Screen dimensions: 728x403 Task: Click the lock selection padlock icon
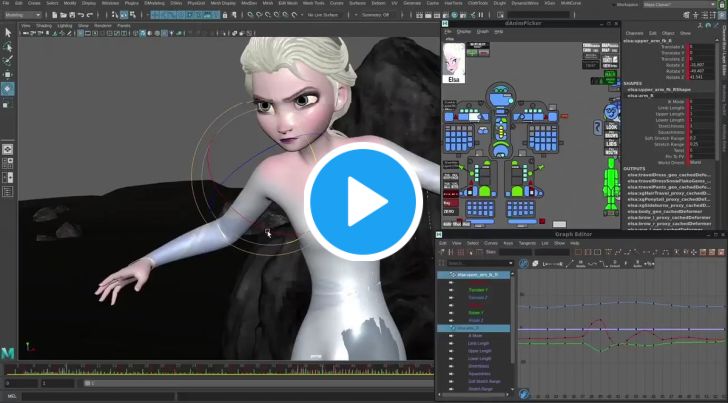click(x=225, y=15)
